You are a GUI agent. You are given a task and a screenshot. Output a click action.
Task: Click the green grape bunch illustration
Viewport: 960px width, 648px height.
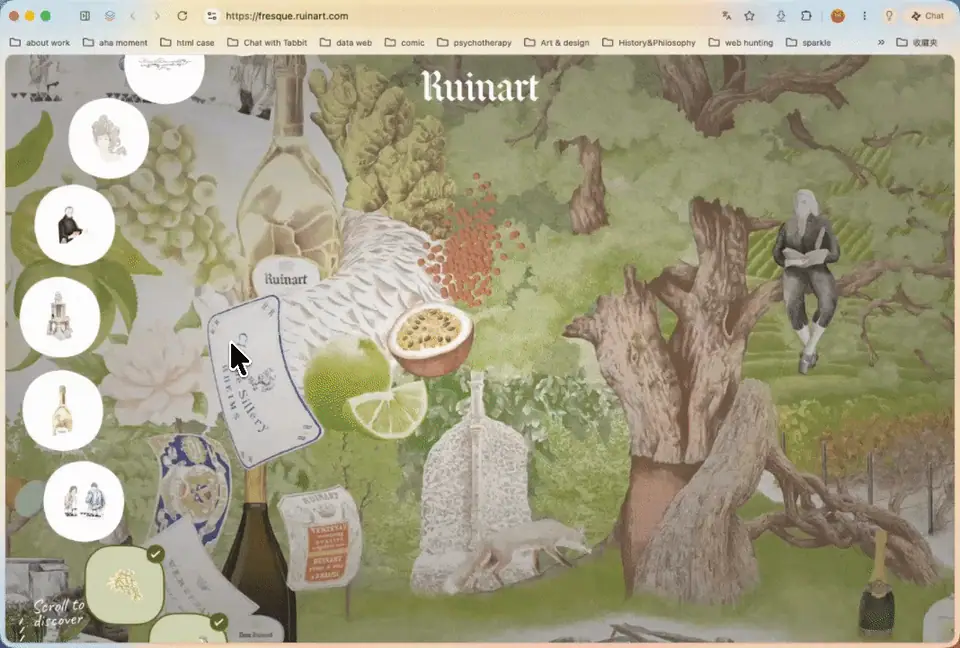(x=170, y=196)
